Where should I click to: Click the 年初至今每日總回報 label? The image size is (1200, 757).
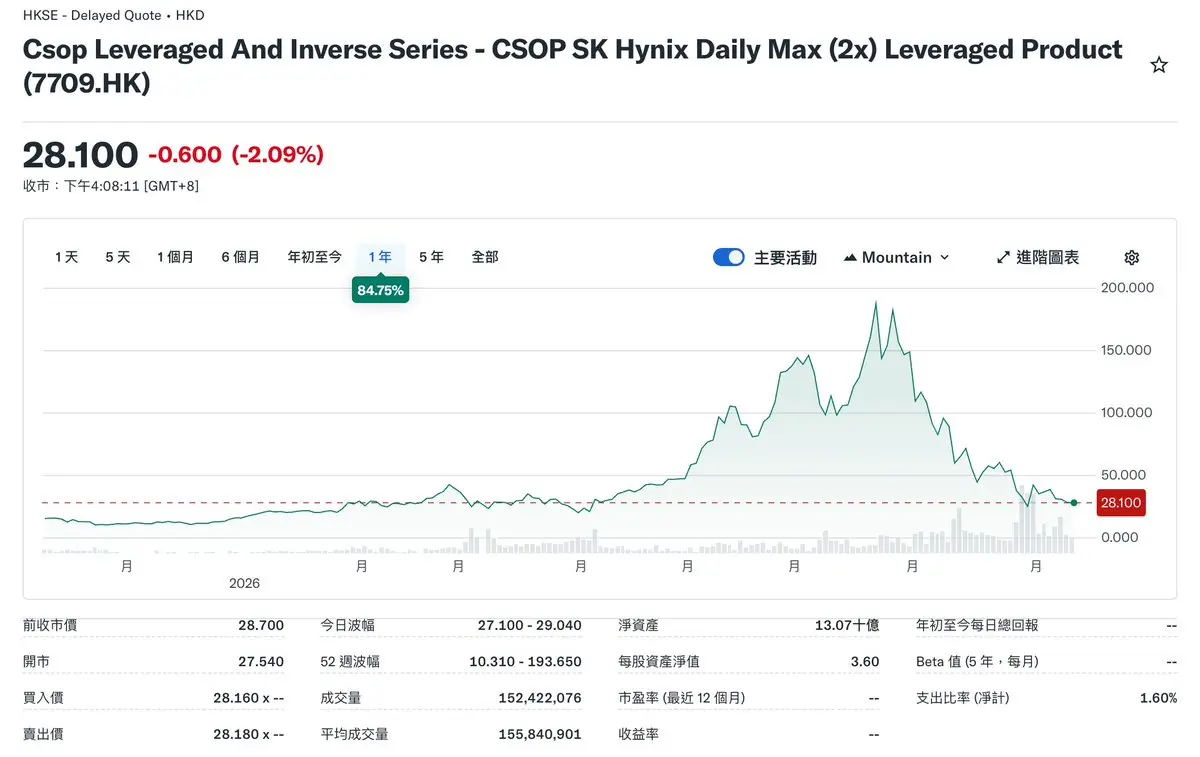[977, 626]
